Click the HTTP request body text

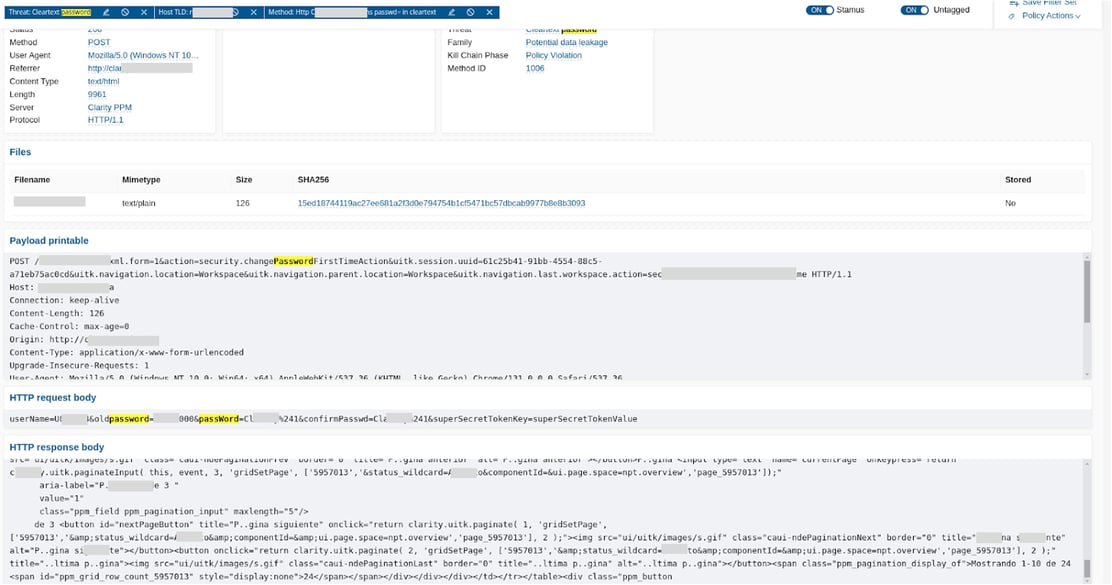point(323,419)
